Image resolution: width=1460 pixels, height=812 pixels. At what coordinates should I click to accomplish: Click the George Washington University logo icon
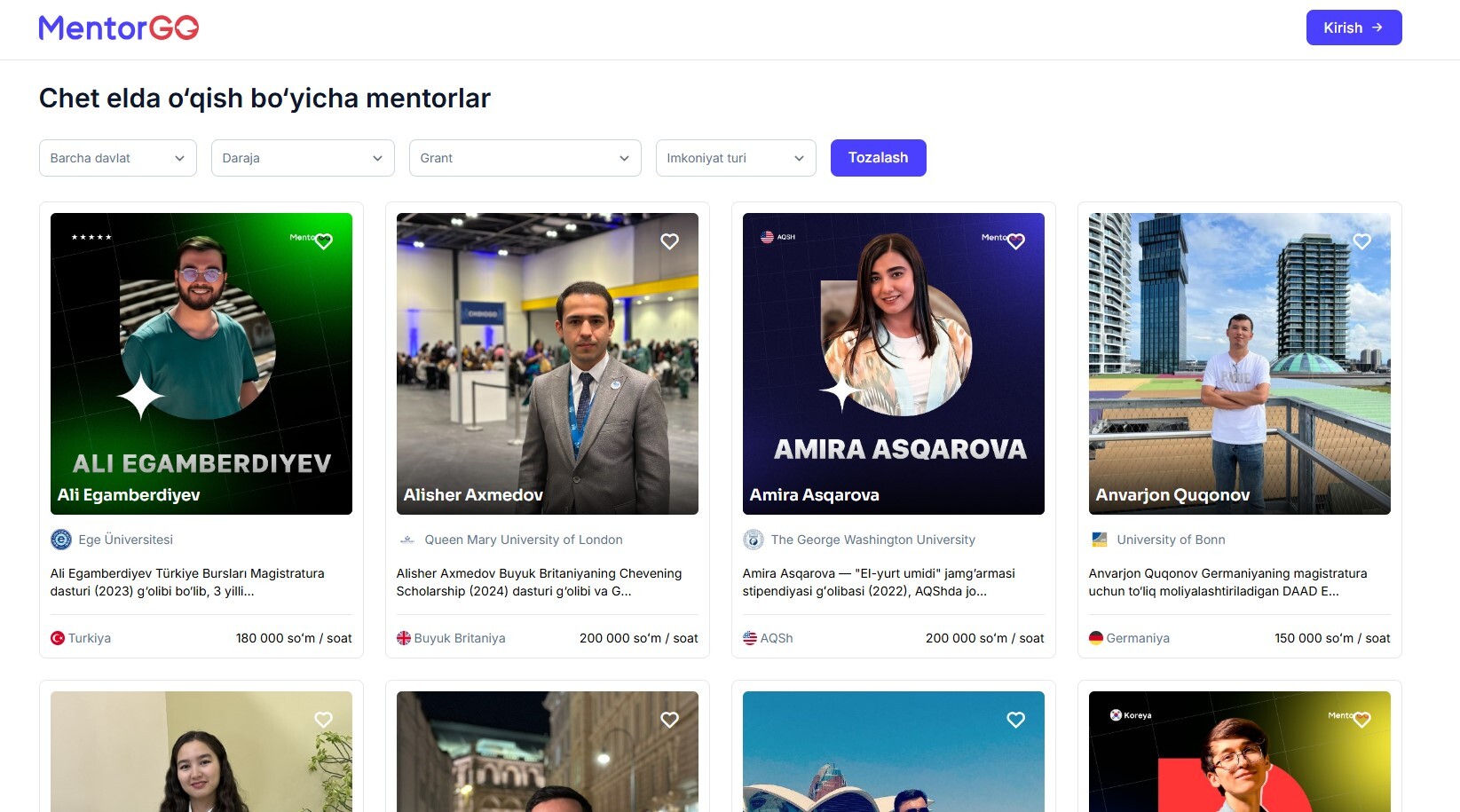tap(754, 540)
